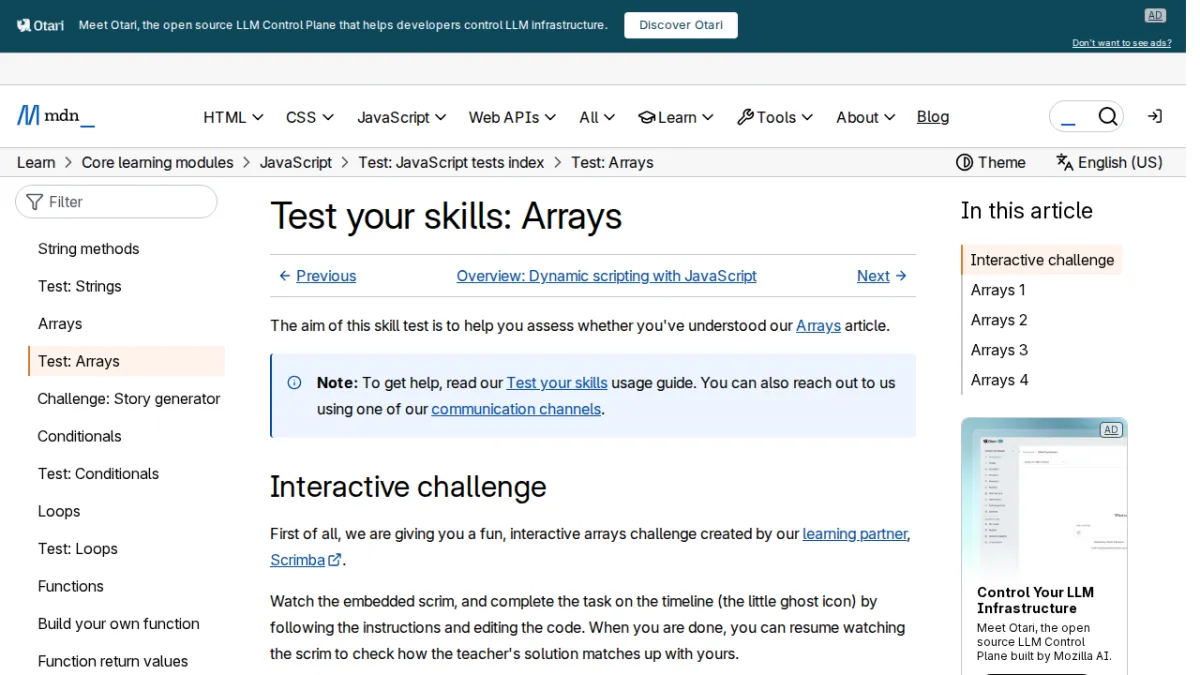Open Overview: Dynamic scripting with JavaScript
This screenshot has height=675, width=1200.
pyautogui.click(x=606, y=276)
